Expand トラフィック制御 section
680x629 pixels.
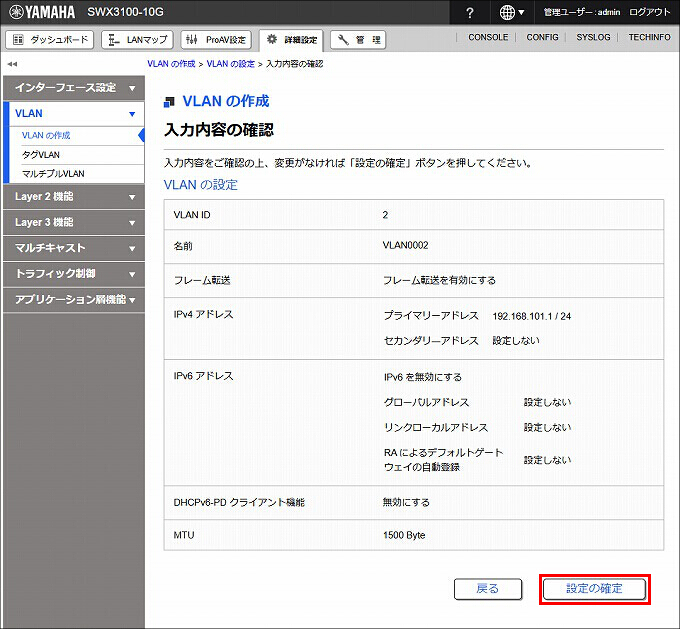click(74, 274)
